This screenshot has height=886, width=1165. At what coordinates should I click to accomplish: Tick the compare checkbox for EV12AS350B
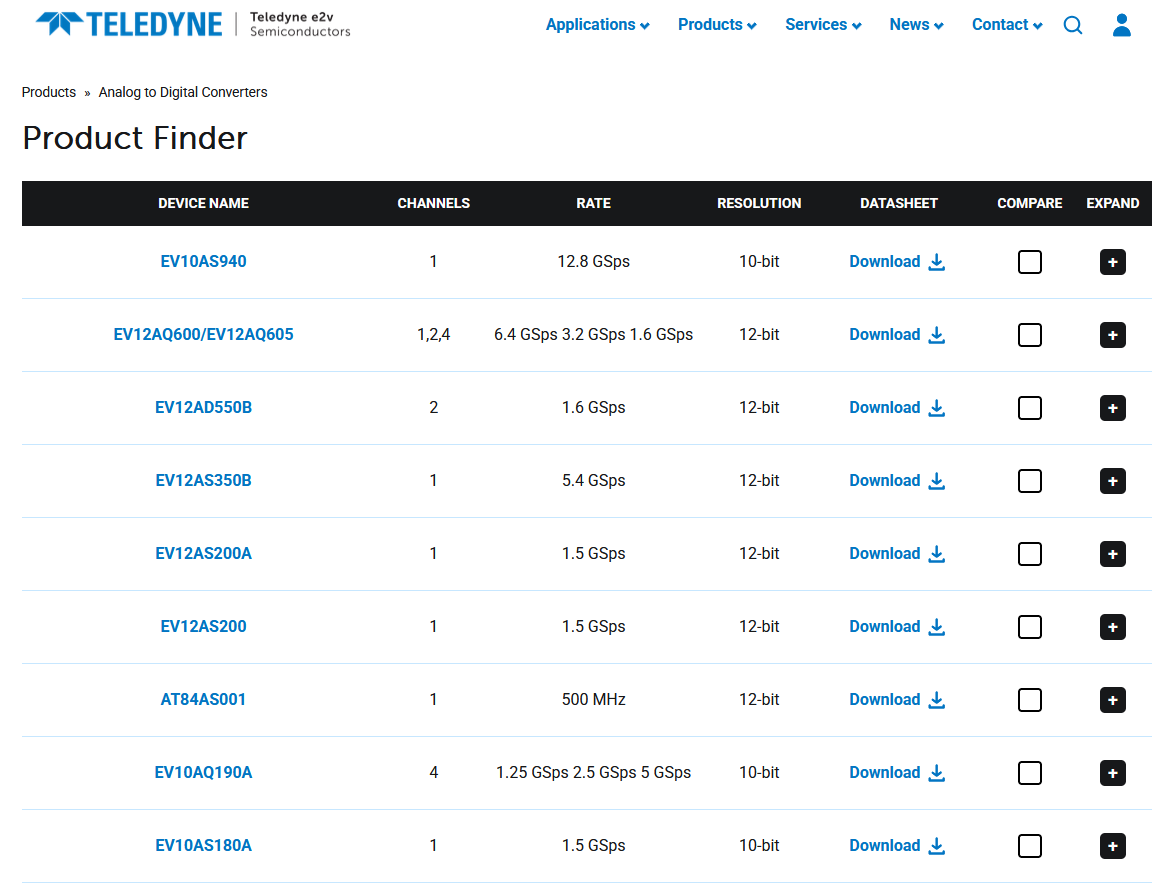1029,480
